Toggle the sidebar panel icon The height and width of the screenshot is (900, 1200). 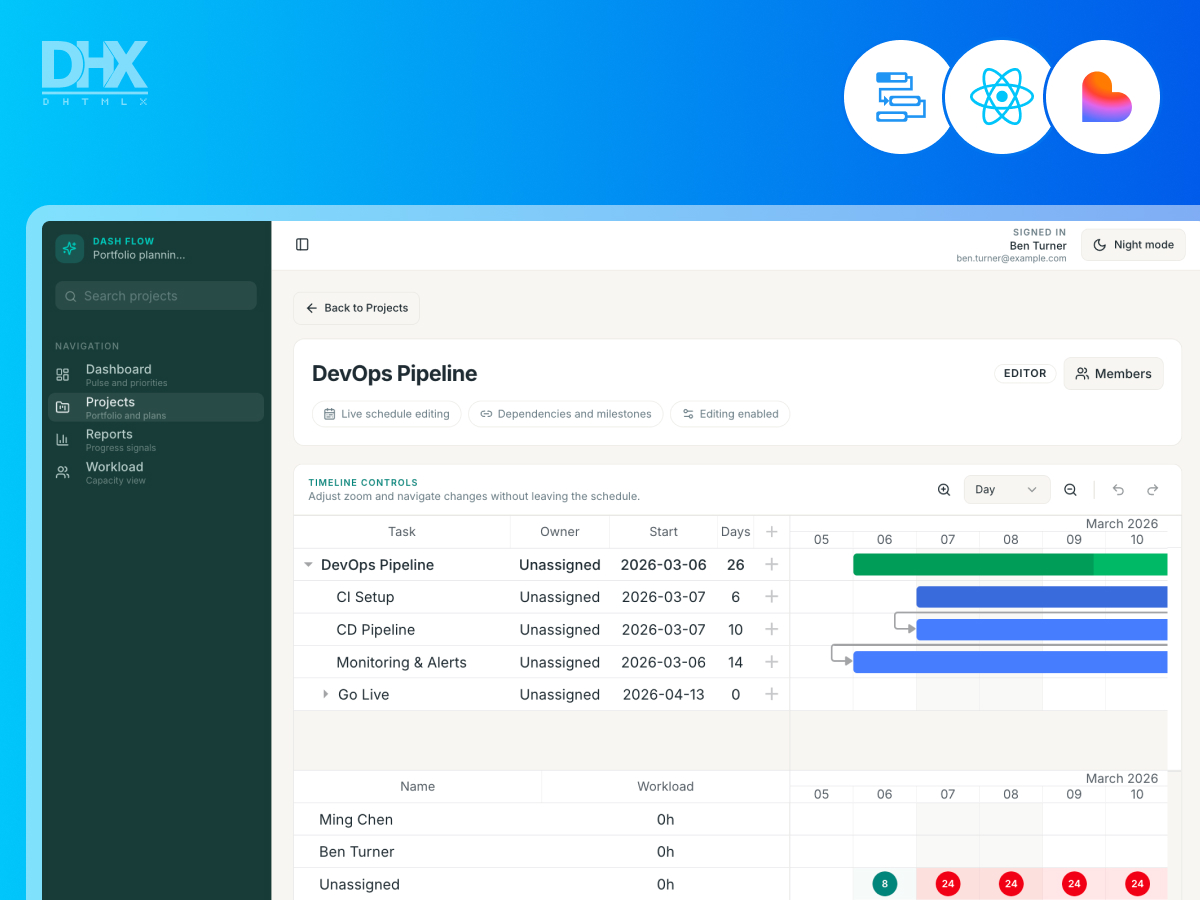pyautogui.click(x=302, y=245)
